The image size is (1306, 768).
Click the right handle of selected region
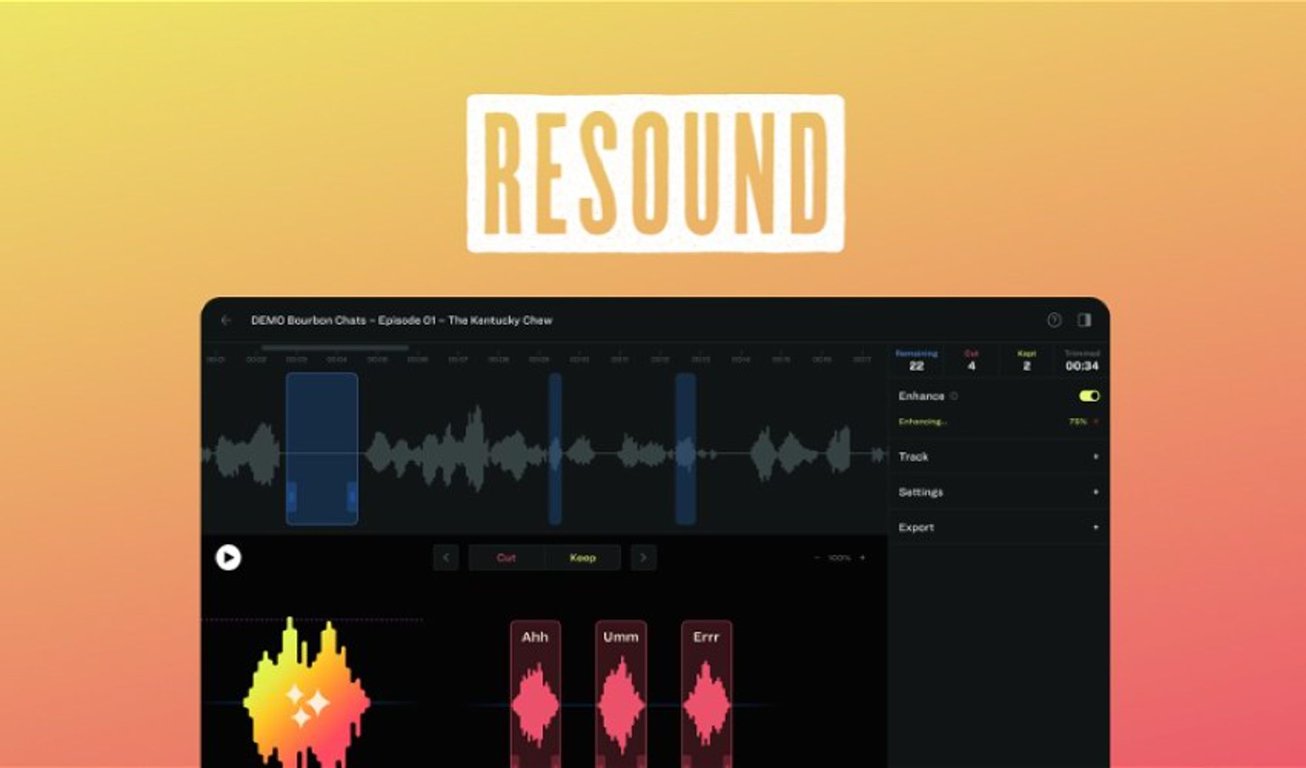pos(352,495)
